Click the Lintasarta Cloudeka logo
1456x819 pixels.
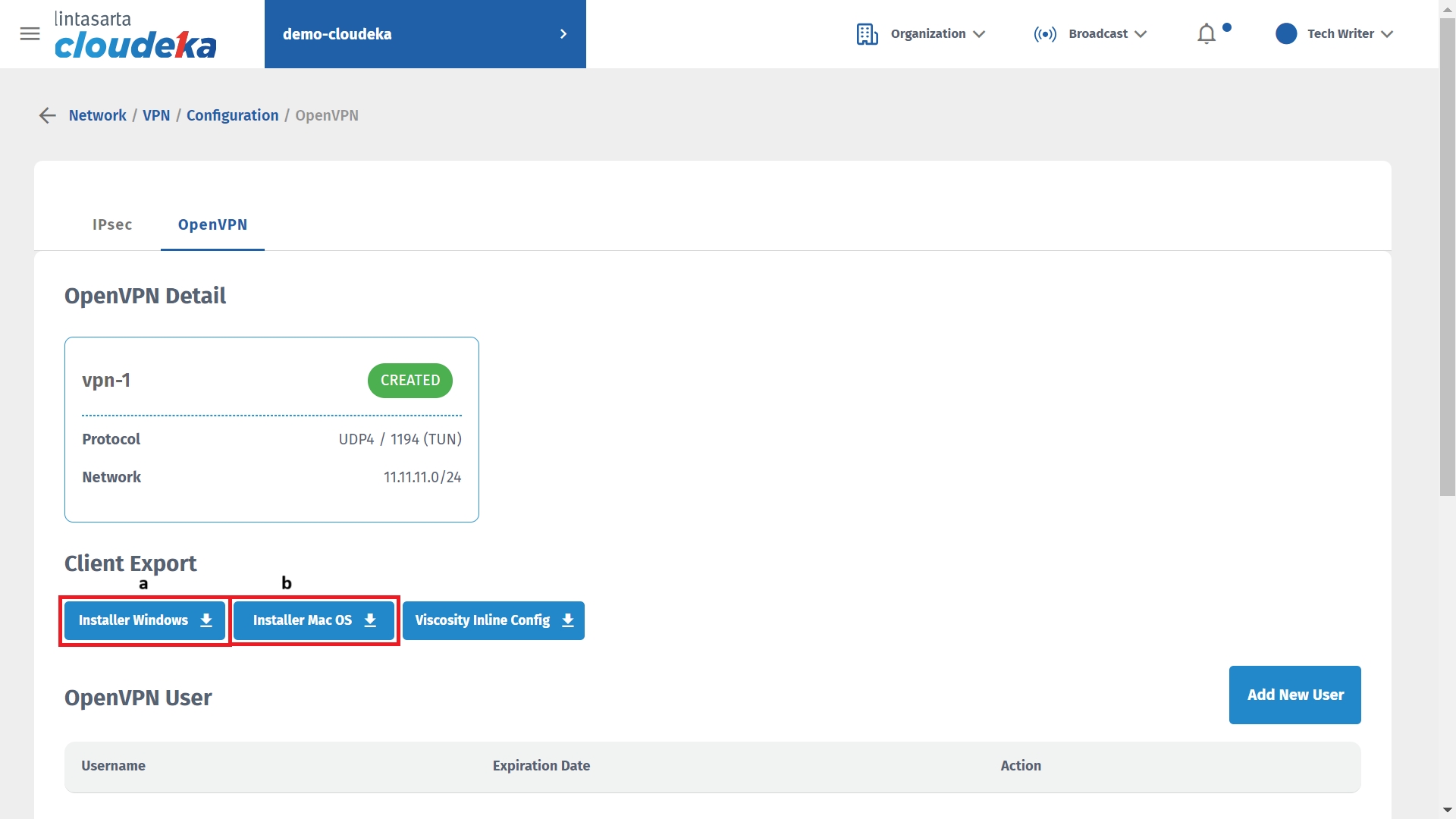135,35
